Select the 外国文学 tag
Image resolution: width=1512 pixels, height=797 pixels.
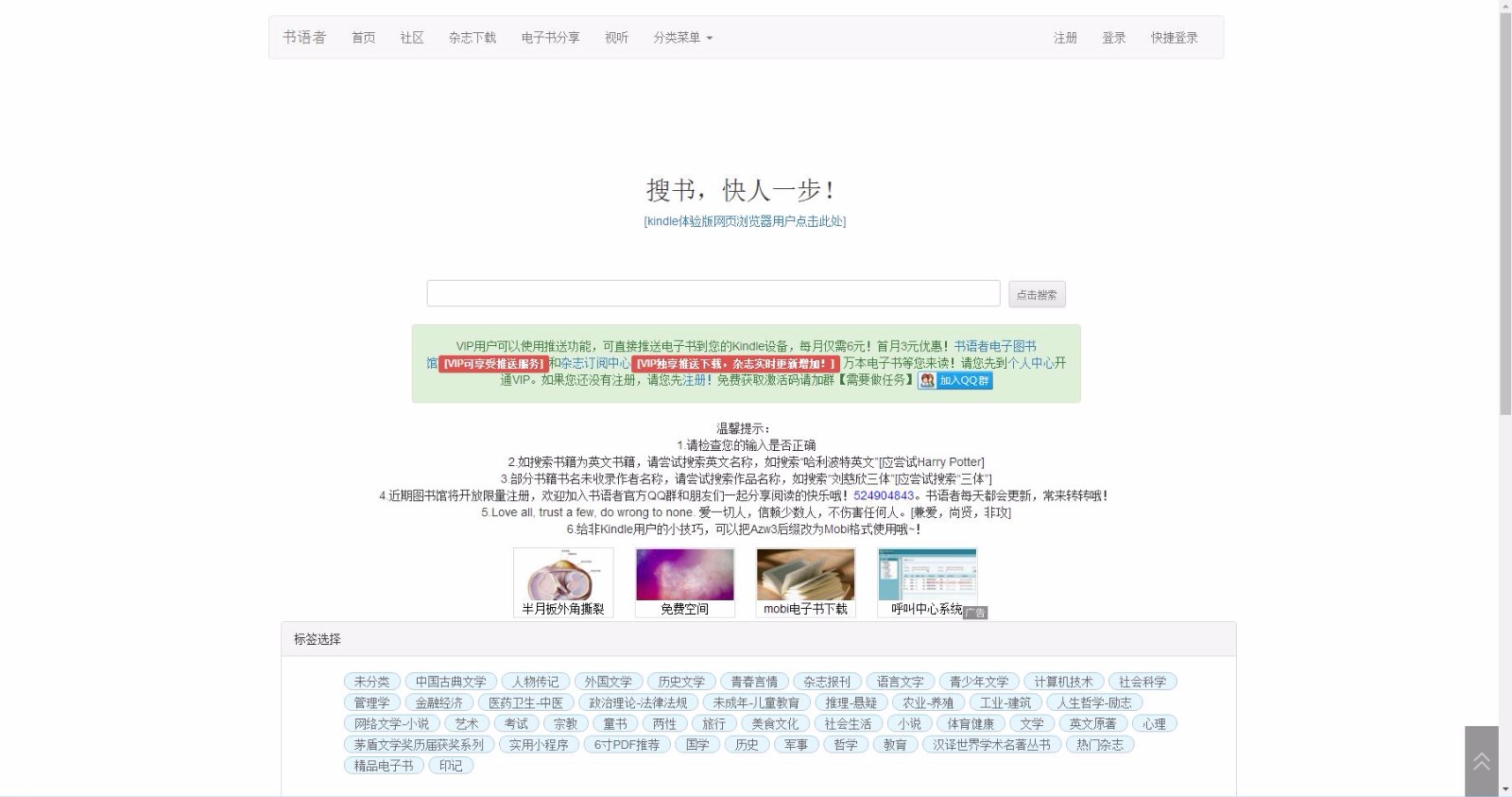[609, 682]
